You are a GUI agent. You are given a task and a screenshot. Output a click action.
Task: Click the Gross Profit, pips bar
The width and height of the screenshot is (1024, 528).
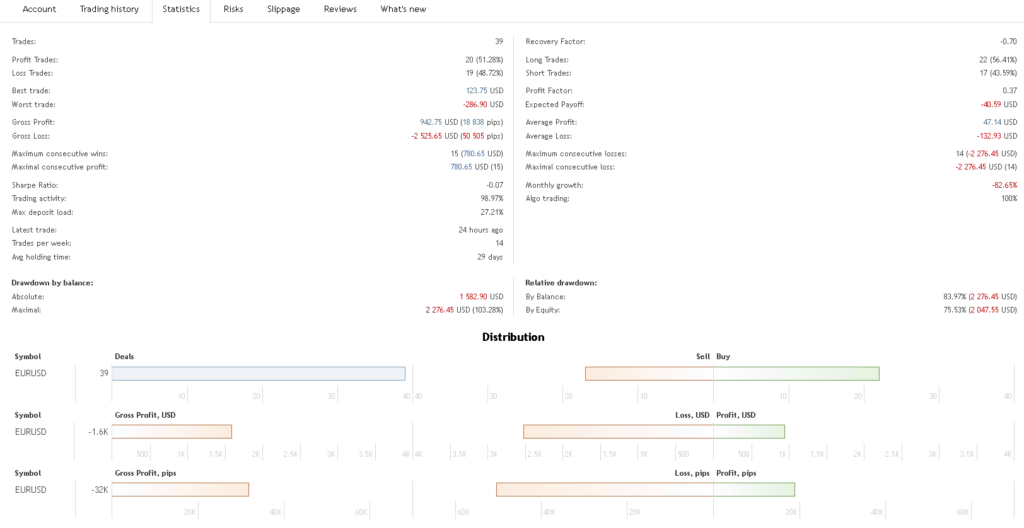click(x=180, y=490)
